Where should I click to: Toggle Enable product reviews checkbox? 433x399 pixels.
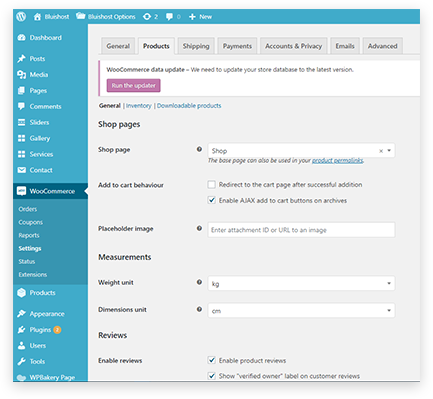[x=212, y=360]
